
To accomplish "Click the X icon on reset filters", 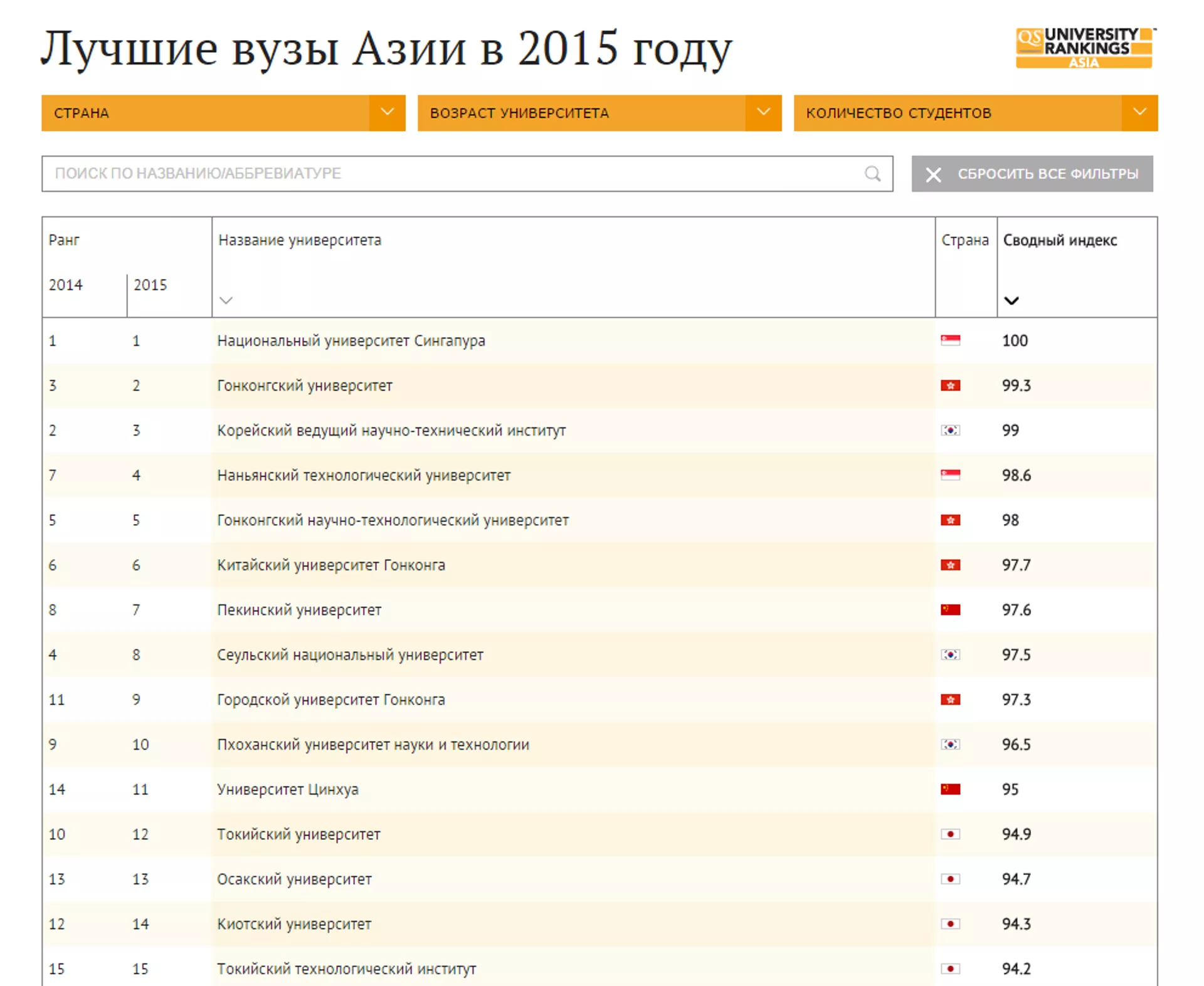I will (933, 174).
